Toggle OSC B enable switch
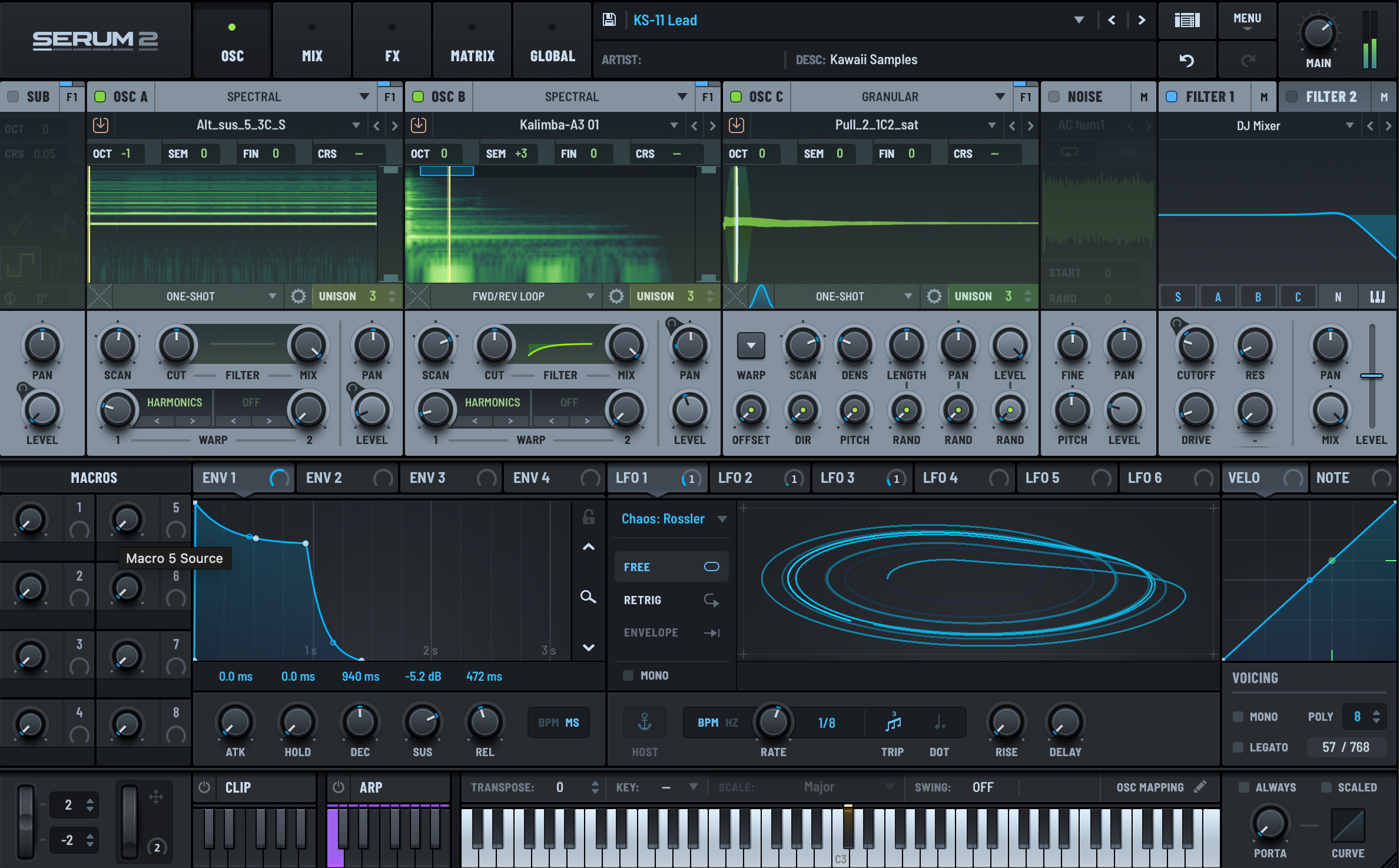 [418, 97]
